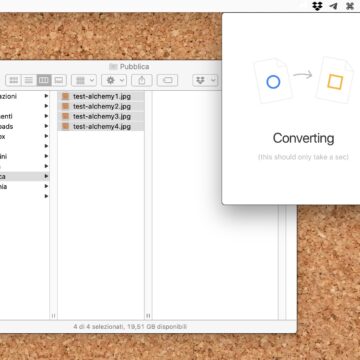The width and height of the screenshot is (360, 360).
Task: Select the file name test-alchemy2.jpg
Action: pos(102,106)
